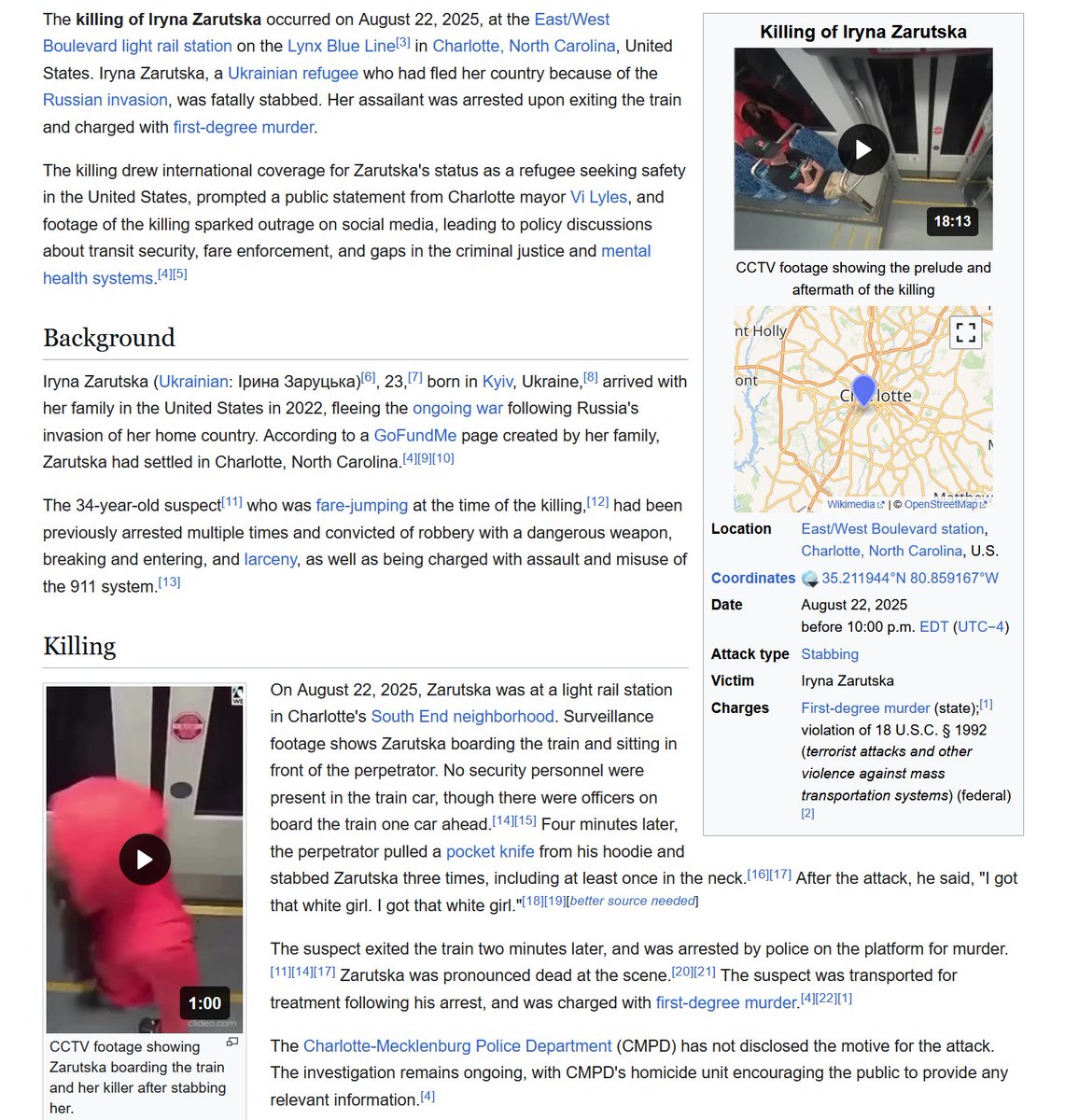Screen dimensions: 1065x1120
Task: Open the South End neighborhood link
Action: (463, 716)
